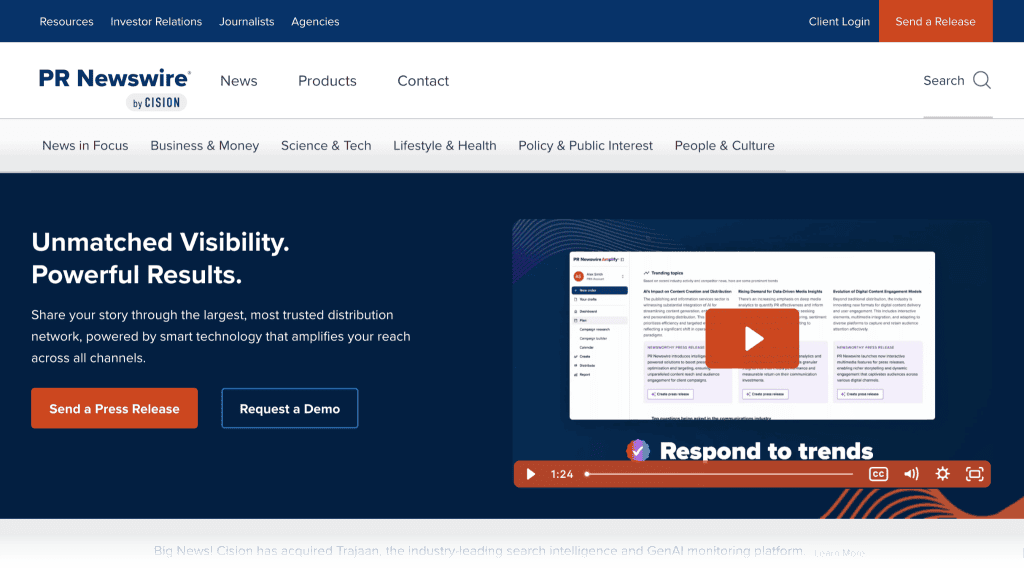Click Send a Press Release button
This screenshot has width=1024, height=568.
pos(114,408)
